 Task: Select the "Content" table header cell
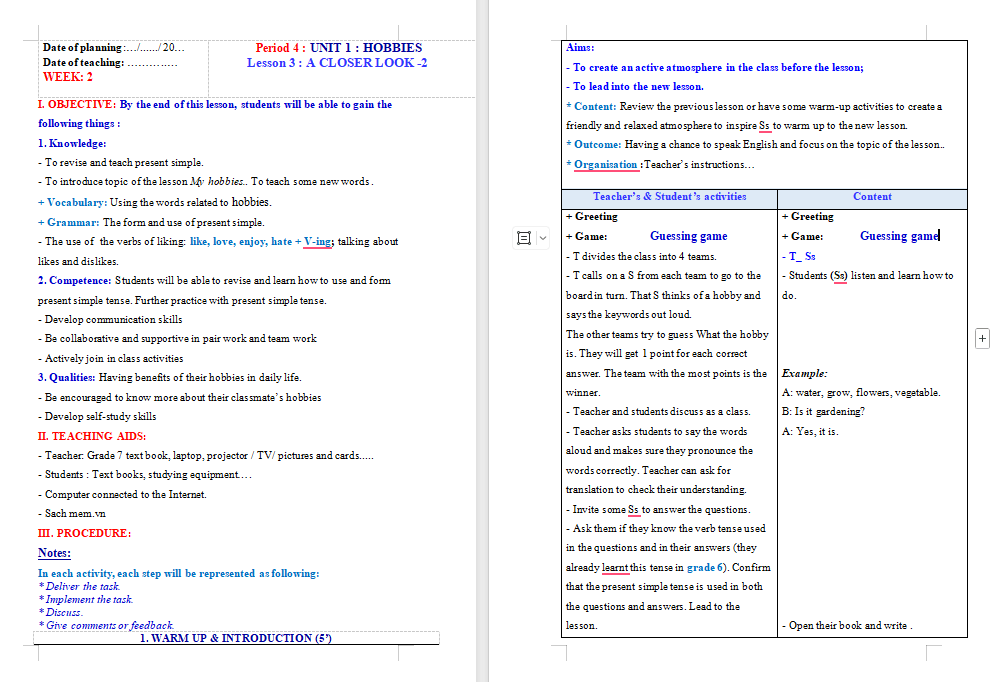tap(872, 197)
